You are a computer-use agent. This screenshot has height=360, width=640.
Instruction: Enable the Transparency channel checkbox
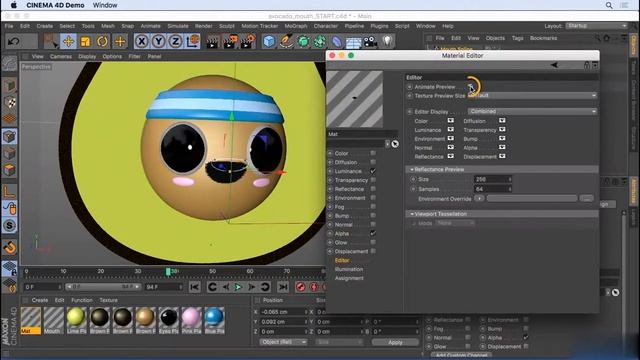[373, 180]
